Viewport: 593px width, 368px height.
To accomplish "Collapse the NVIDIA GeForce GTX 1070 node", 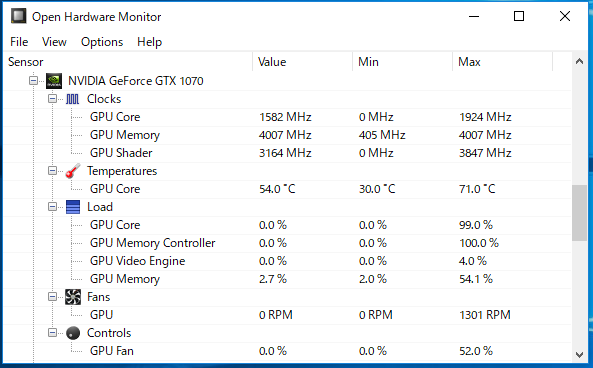I will pos(33,81).
